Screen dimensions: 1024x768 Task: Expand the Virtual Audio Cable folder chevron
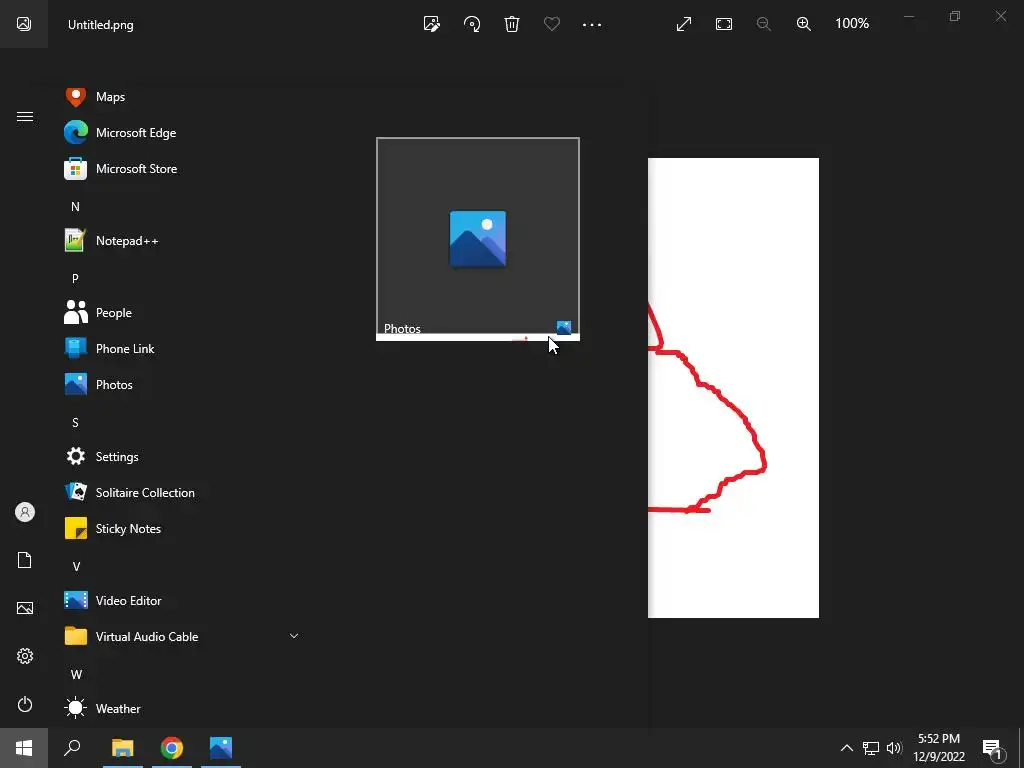294,635
